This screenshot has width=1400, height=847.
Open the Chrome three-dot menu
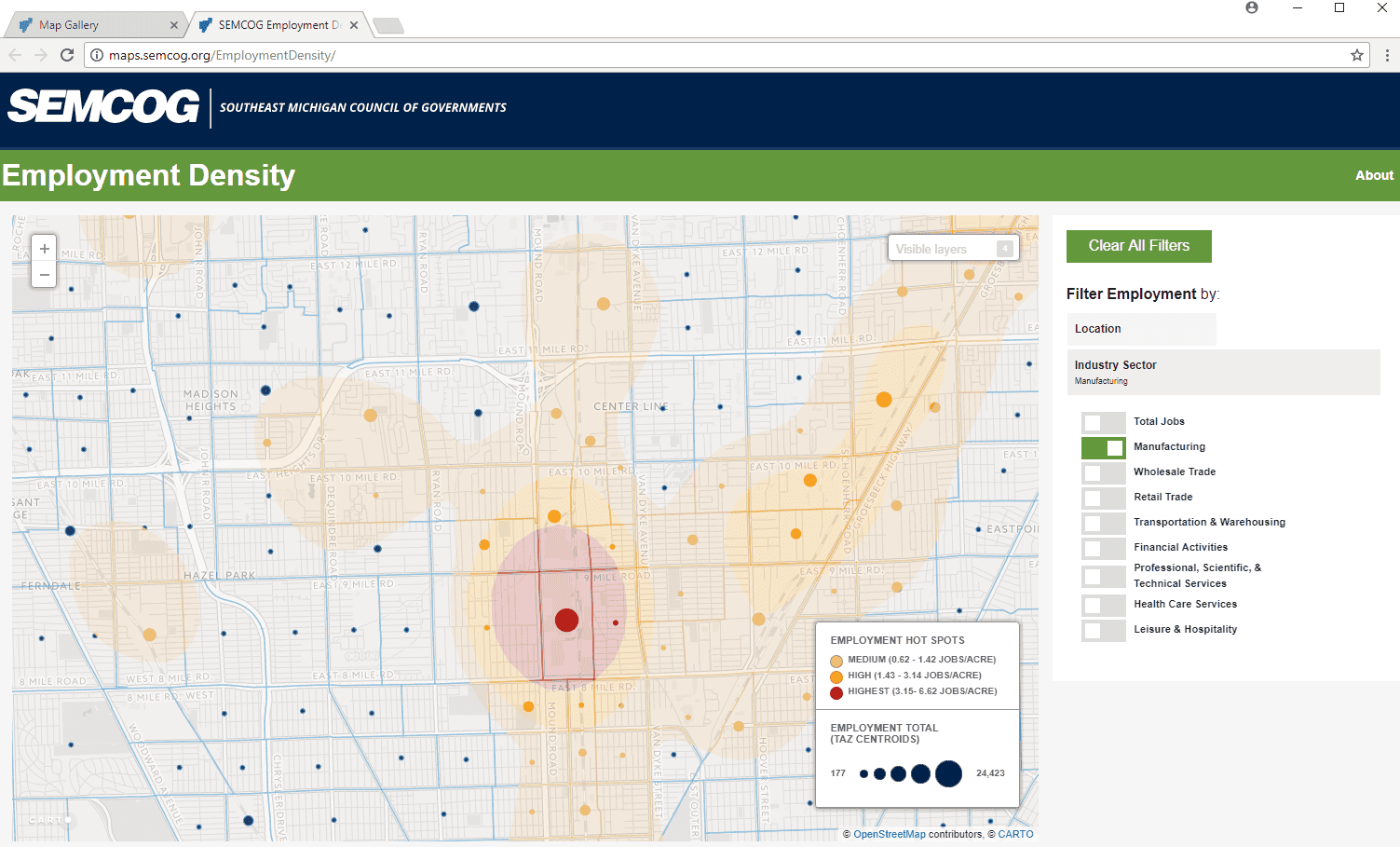tap(1387, 55)
